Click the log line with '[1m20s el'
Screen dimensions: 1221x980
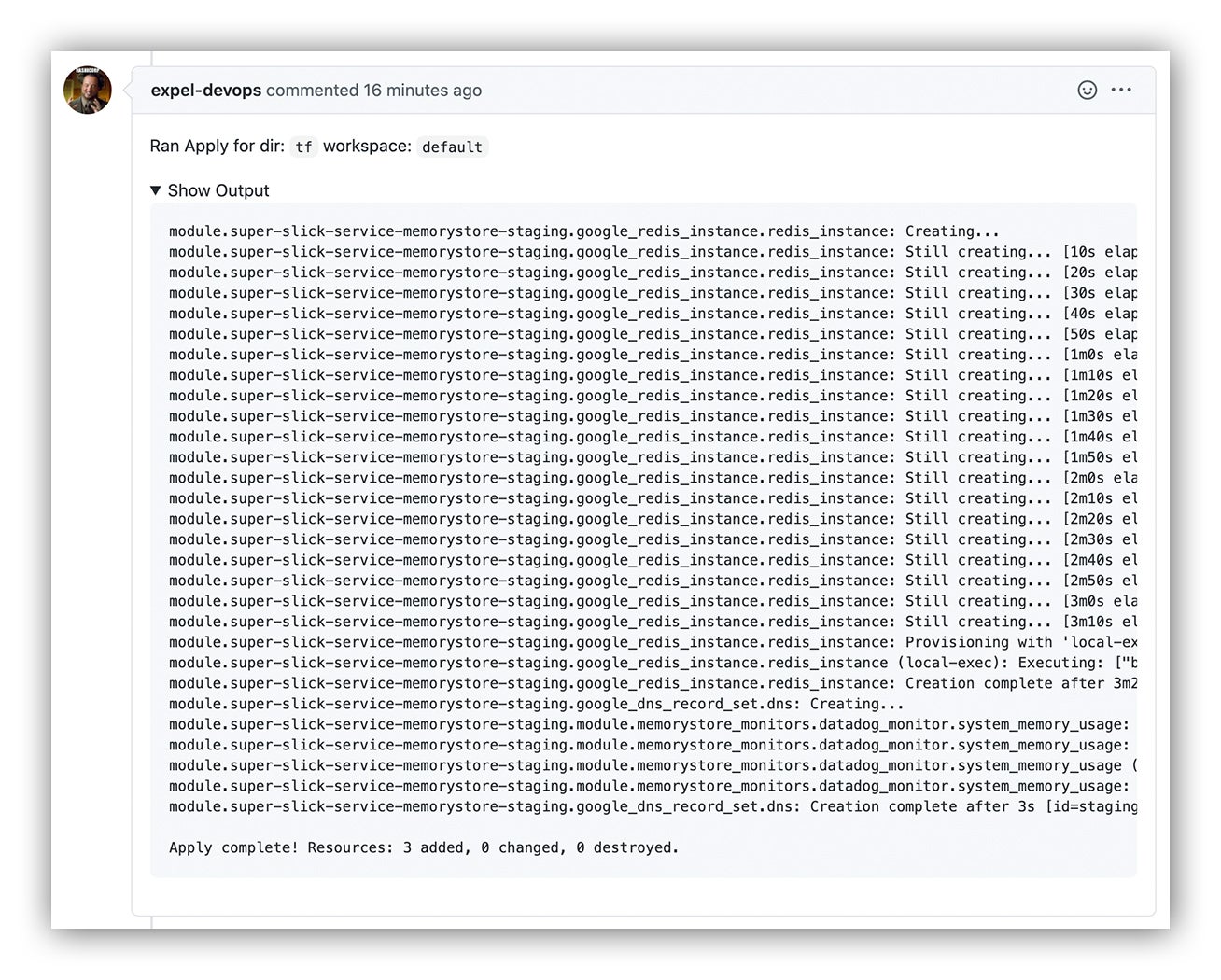(x=653, y=396)
